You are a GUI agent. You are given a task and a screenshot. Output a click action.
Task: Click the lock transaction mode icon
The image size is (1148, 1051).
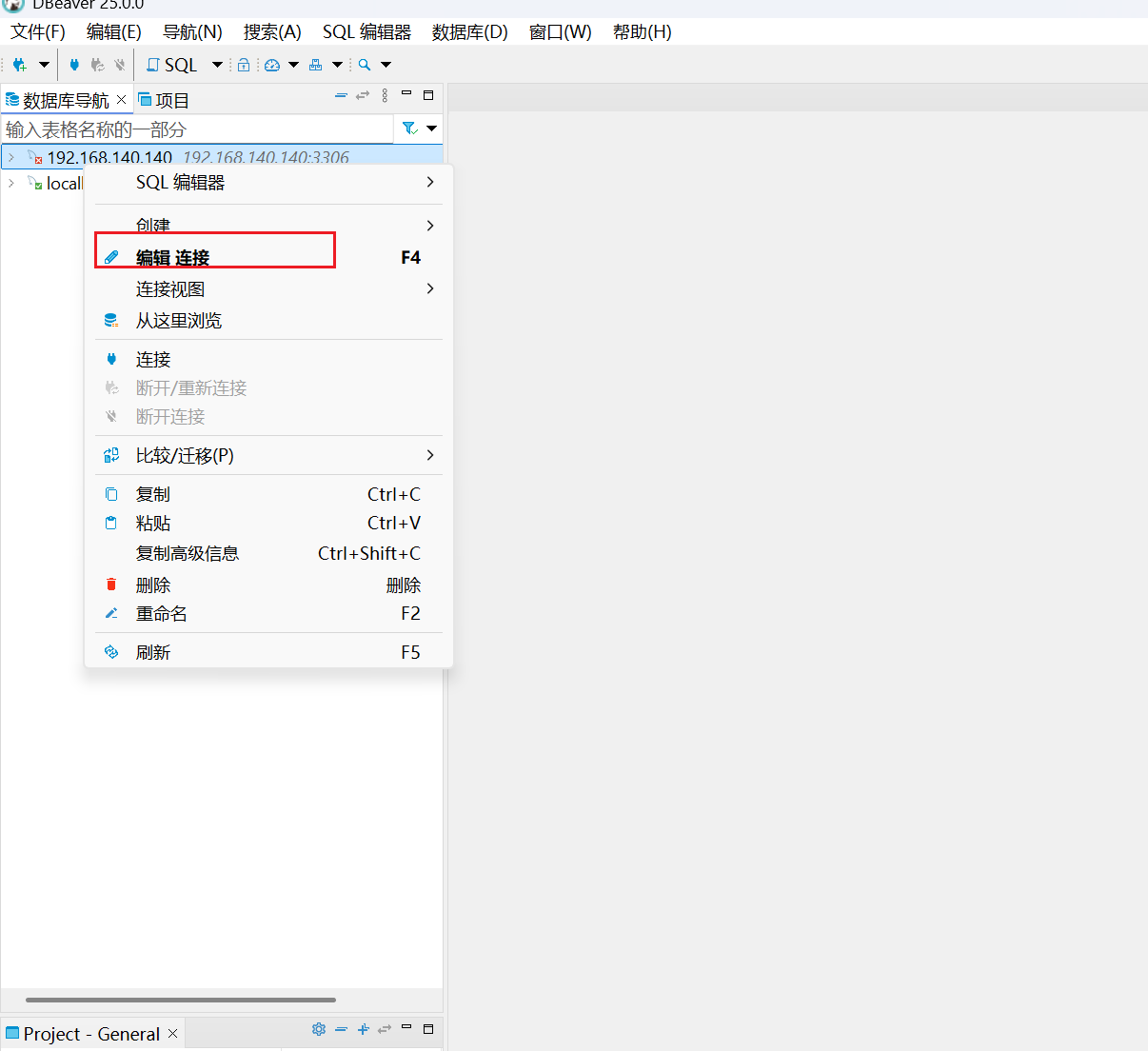click(x=244, y=65)
